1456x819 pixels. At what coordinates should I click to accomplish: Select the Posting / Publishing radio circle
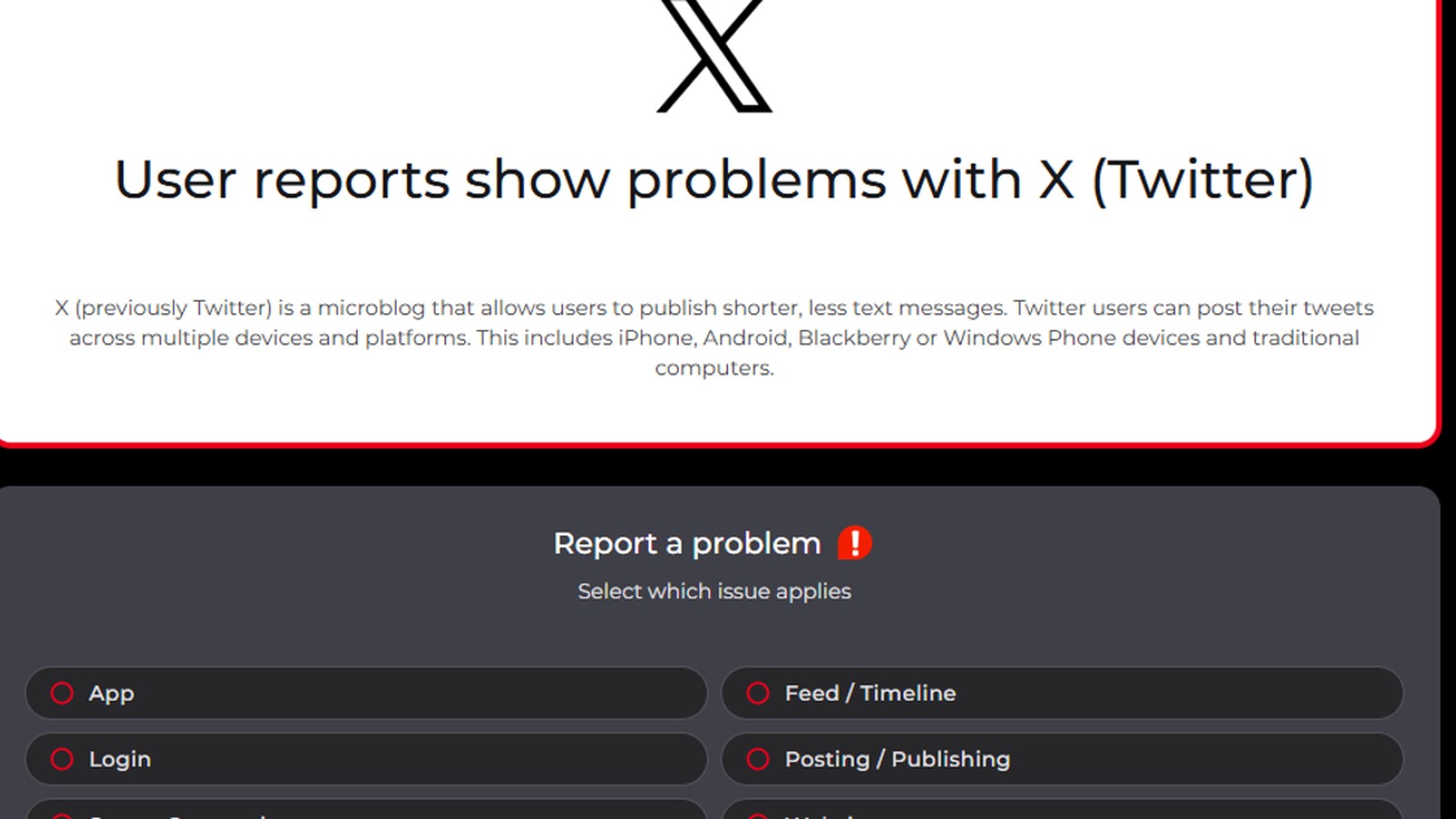[x=758, y=759]
